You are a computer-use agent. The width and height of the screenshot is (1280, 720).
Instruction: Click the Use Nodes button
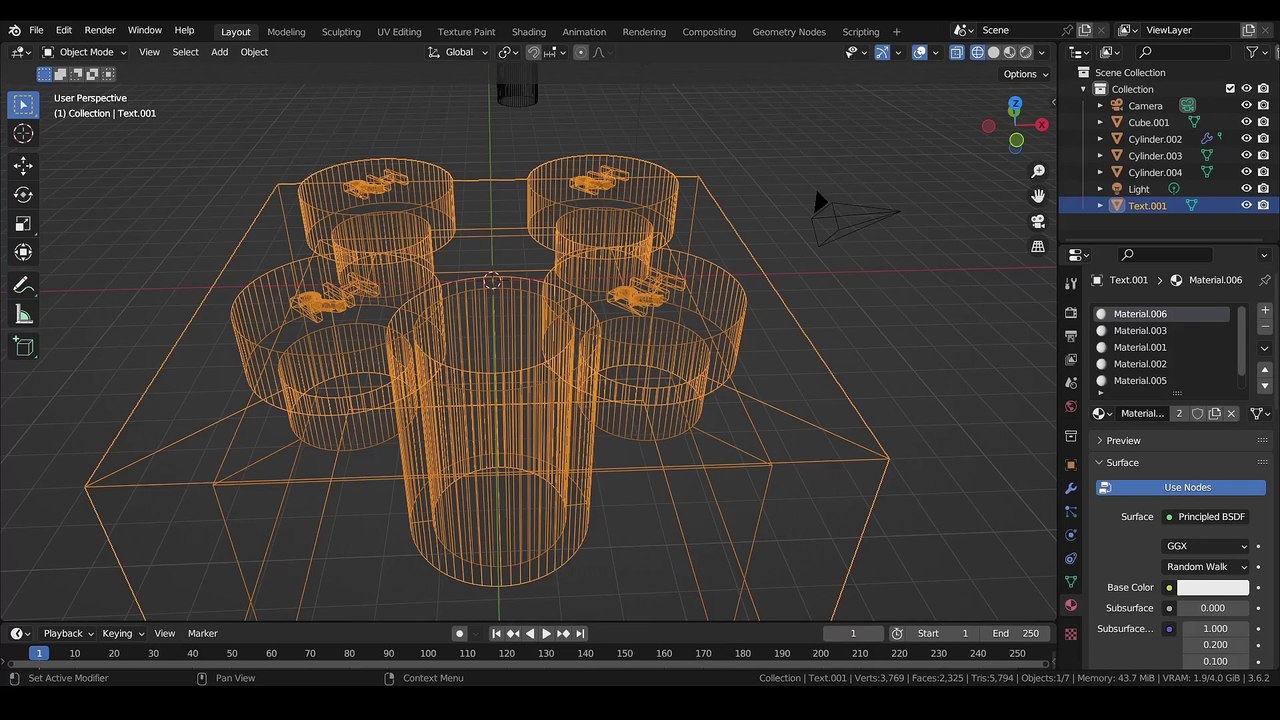click(1180, 488)
